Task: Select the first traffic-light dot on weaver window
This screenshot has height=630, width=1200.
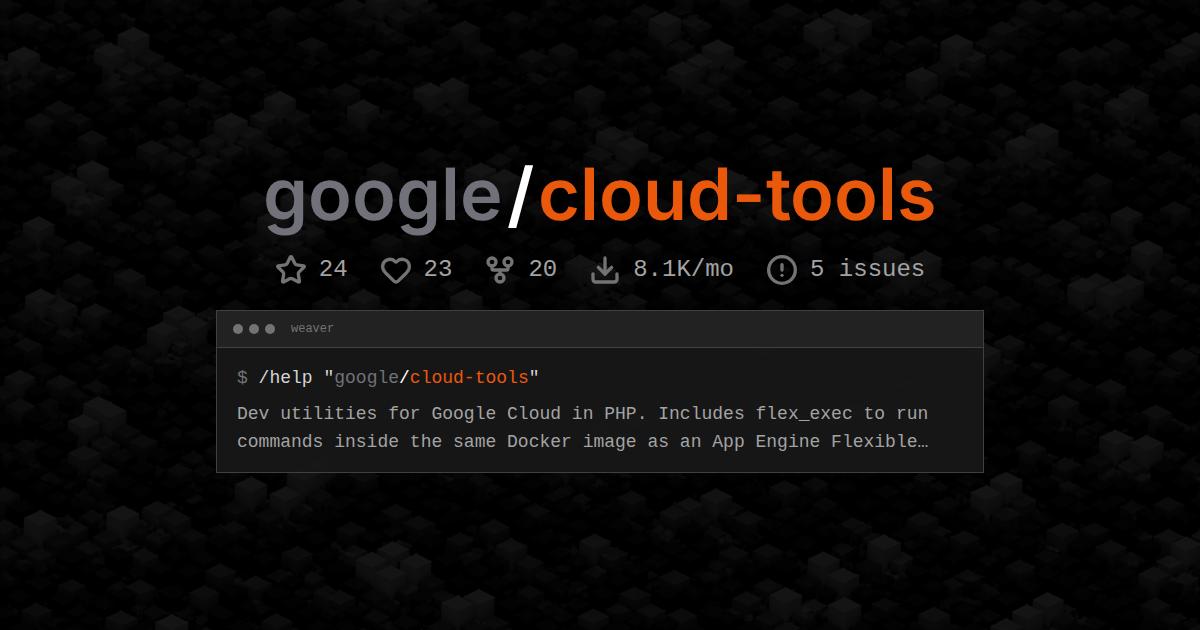Action: click(237, 328)
